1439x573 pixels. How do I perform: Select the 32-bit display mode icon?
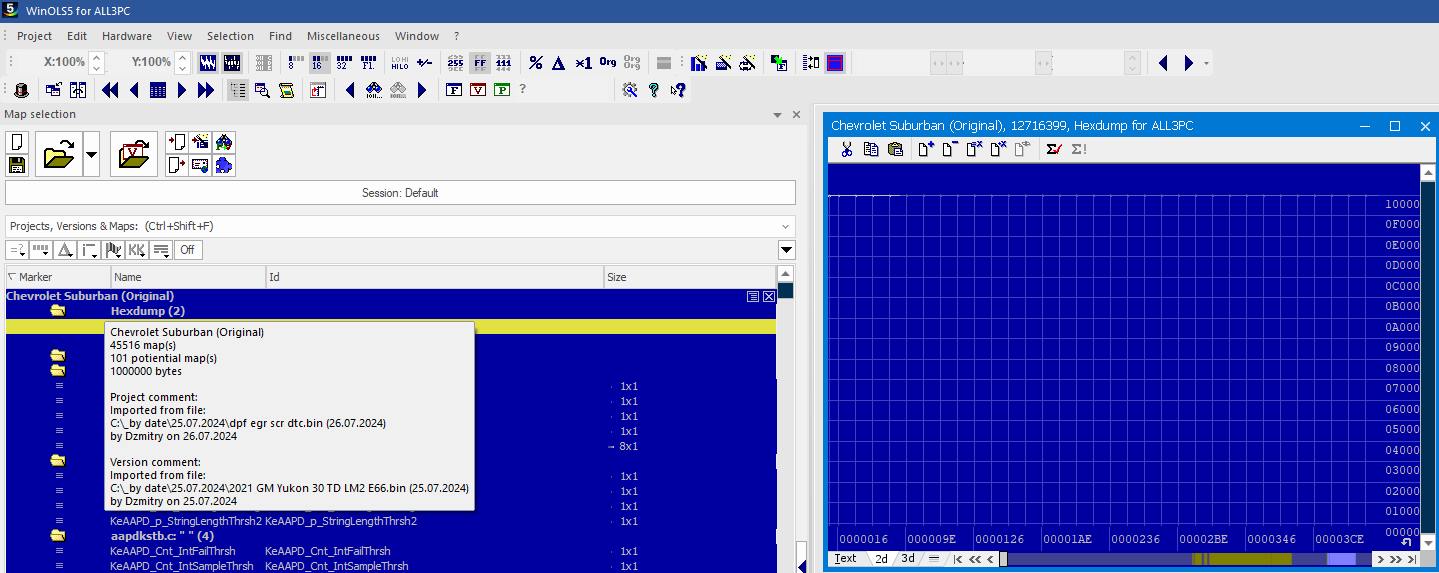pyautogui.click(x=343, y=62)
